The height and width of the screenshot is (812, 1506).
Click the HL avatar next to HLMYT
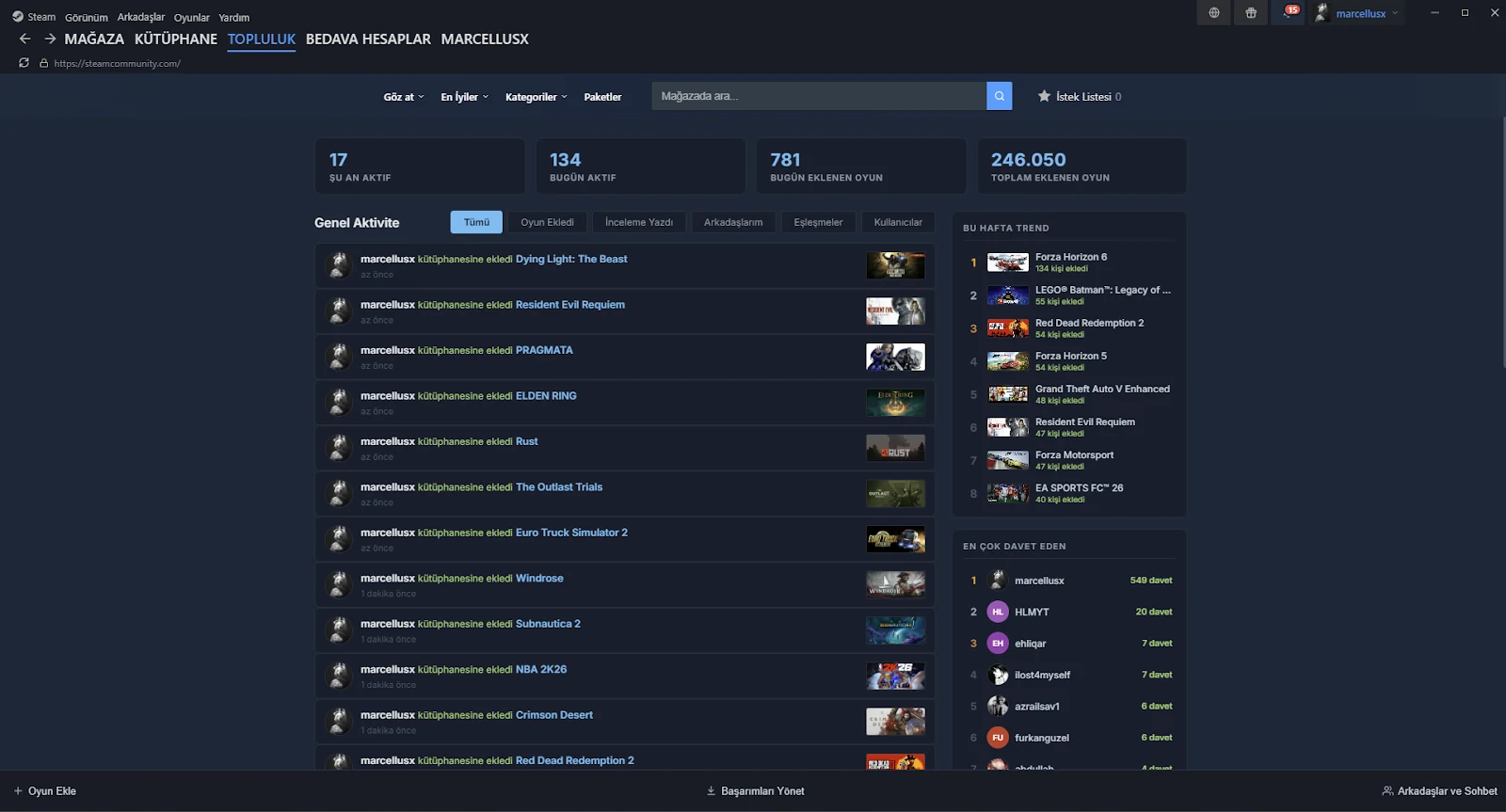click(998, 612)
